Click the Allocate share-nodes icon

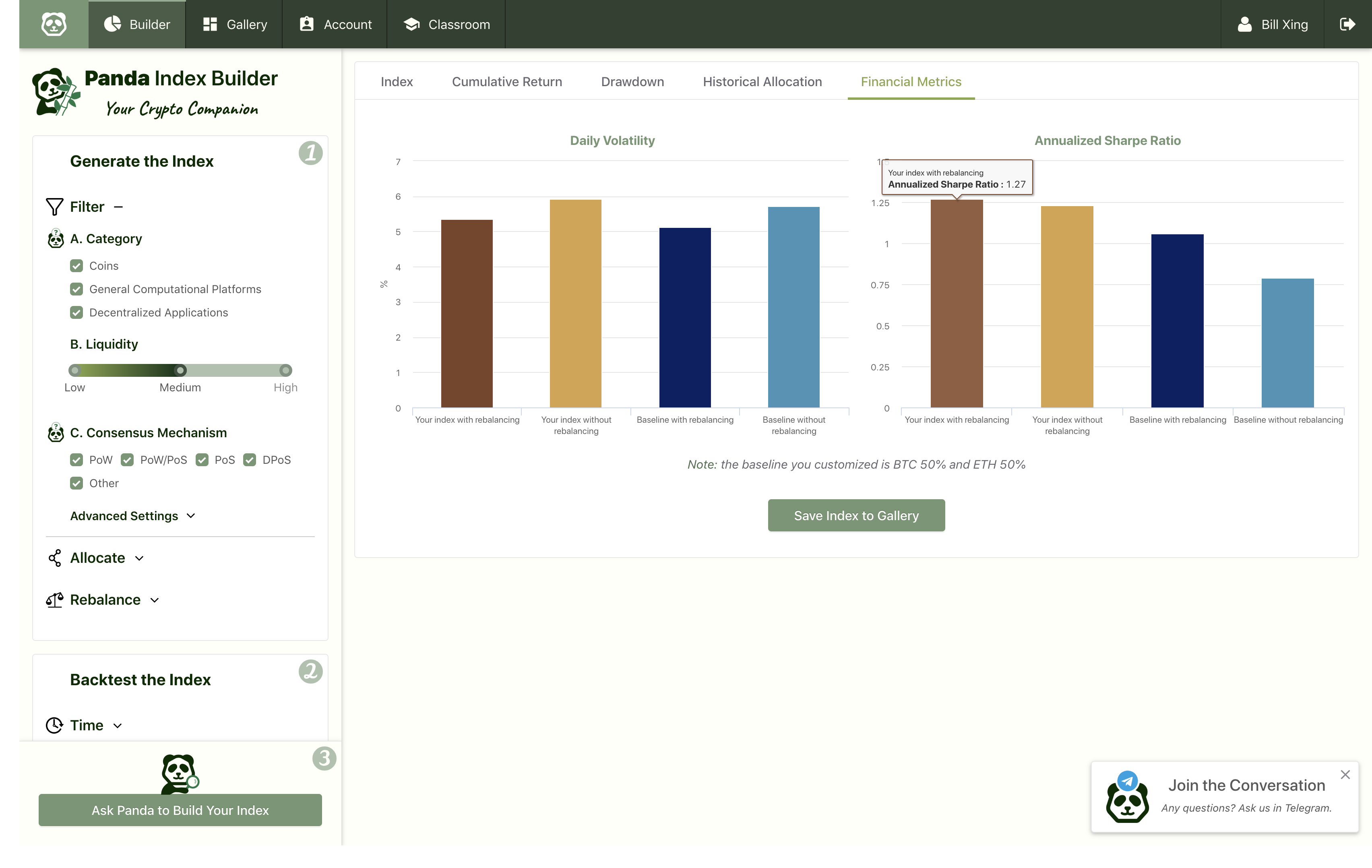55,558
